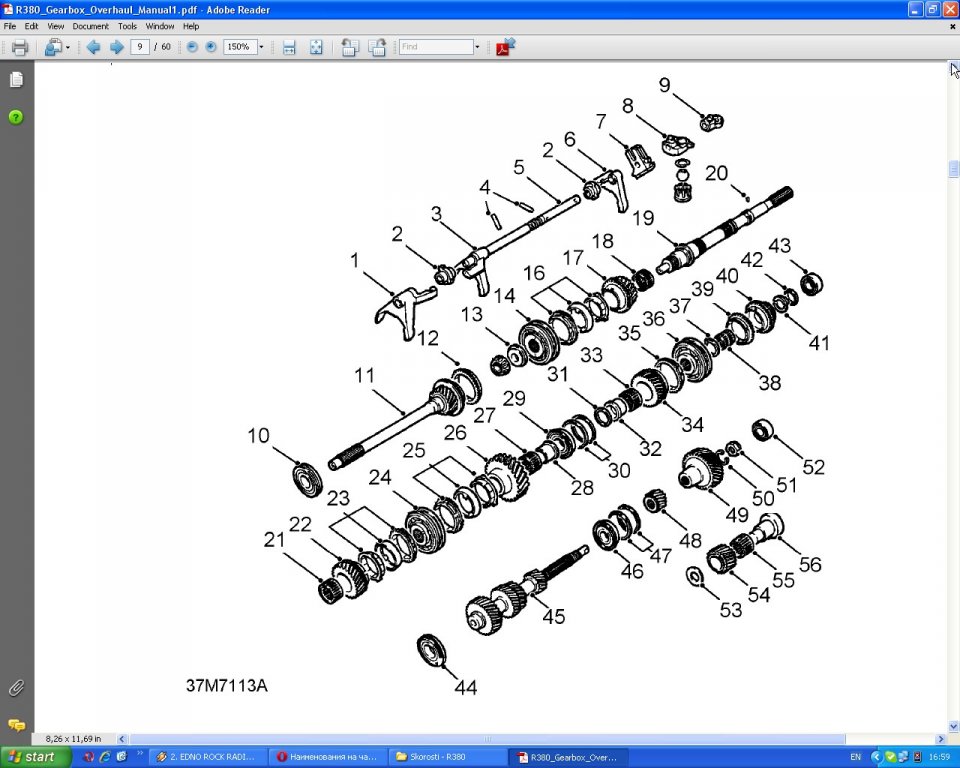The image size is (960, 768).
Task: Open the Attachments paperclip panel
Action: (x=16, y=688)
